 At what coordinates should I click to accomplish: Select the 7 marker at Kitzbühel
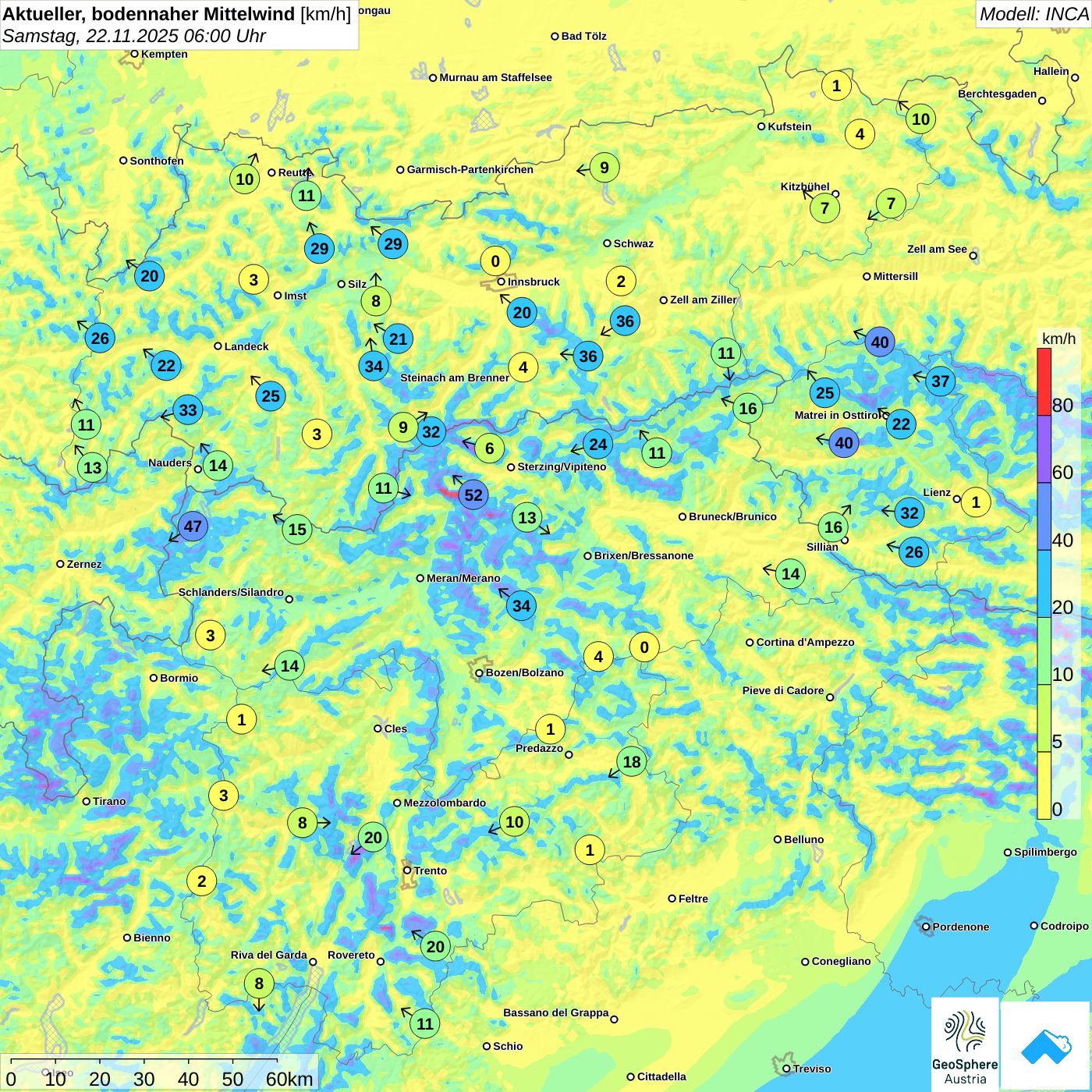[824, 208]
